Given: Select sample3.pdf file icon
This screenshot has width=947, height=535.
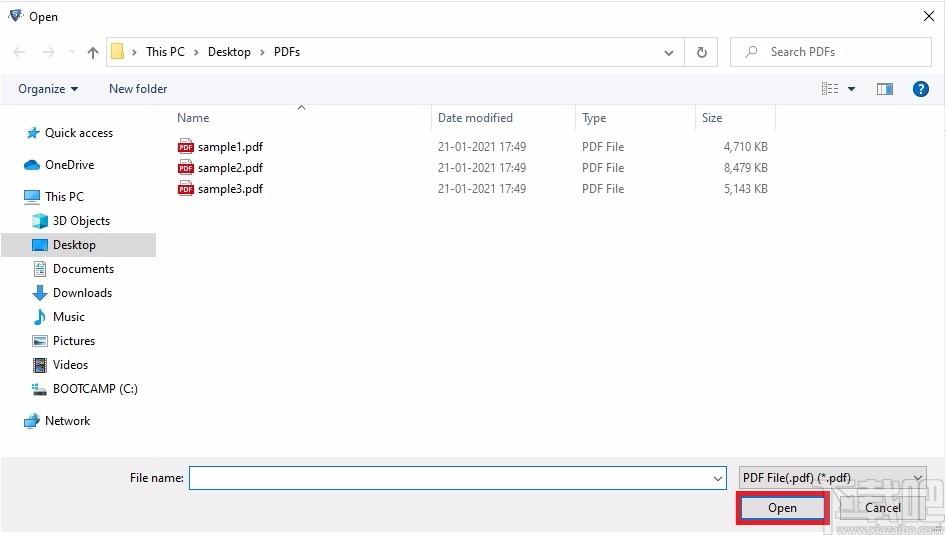Looking at the screenshot, I should tap(185, 189).
